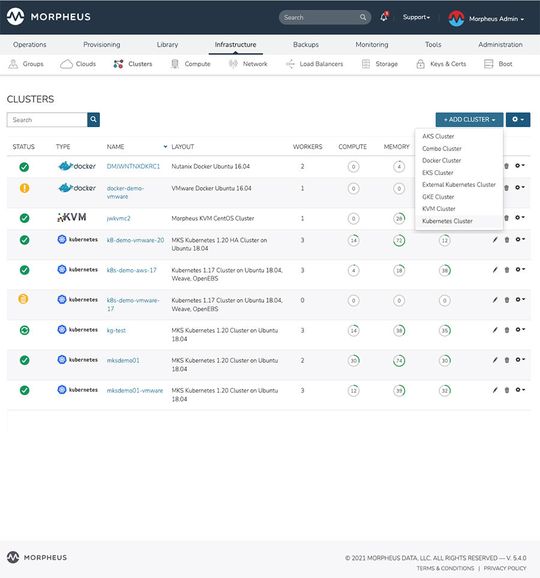Open the docker-demo-vmware cluster link
This screenshot has height=578, width=540.
point(125,192)
